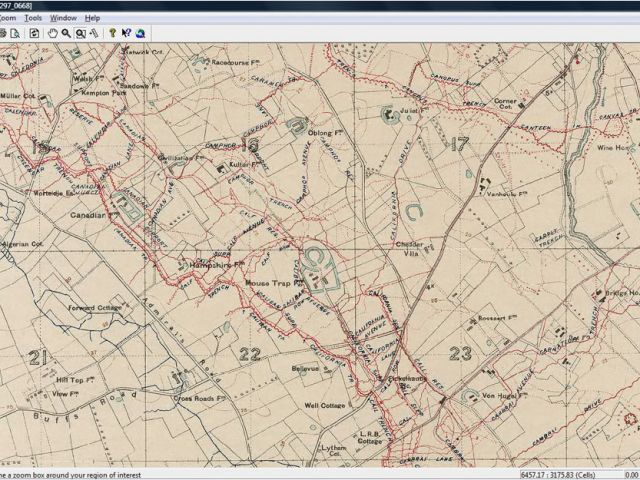Activate the zoom box tool

[80, 33]
